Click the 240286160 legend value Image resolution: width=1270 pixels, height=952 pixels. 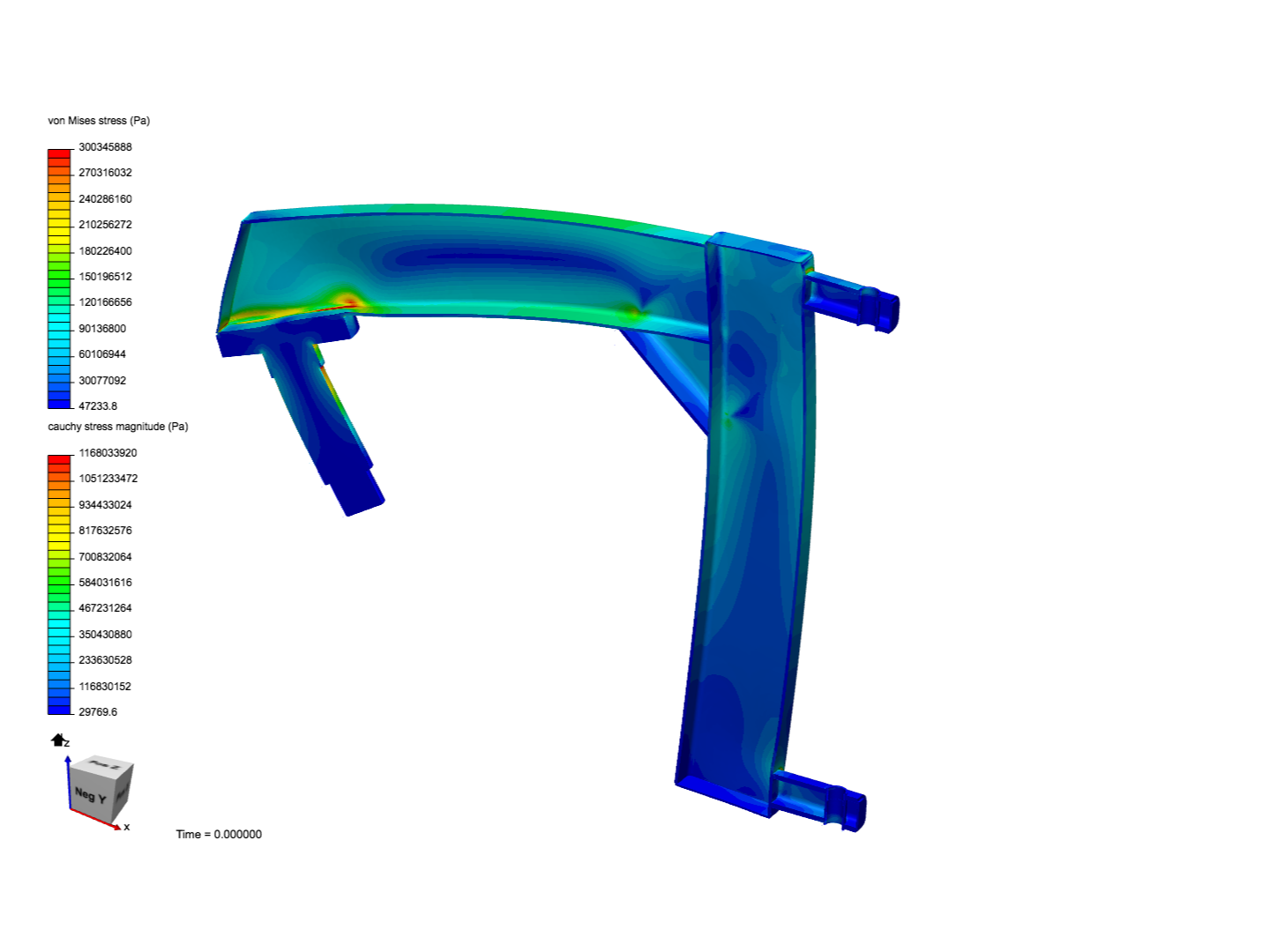tap(105, 199)
